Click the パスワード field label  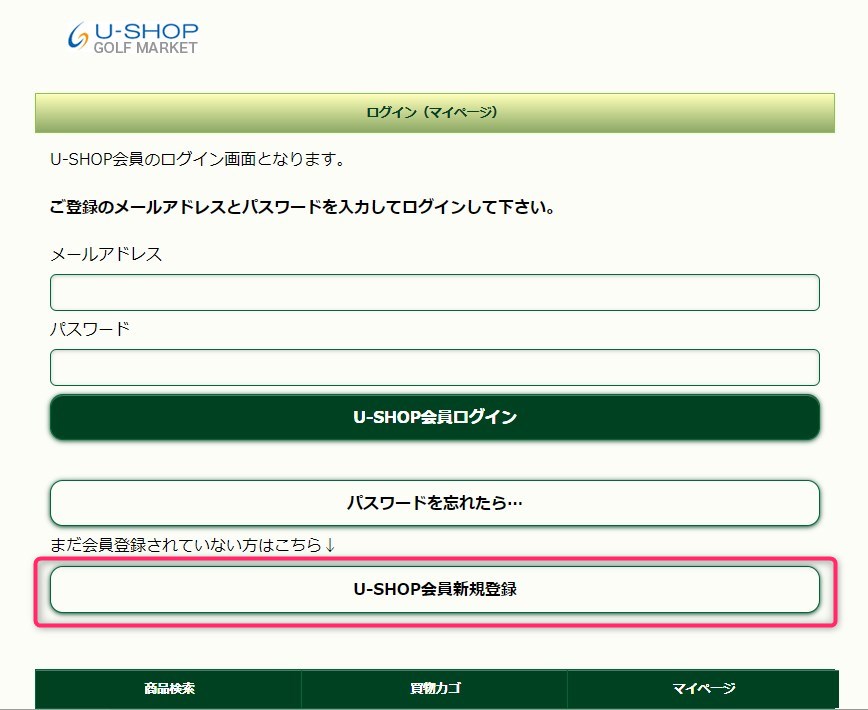90,329
